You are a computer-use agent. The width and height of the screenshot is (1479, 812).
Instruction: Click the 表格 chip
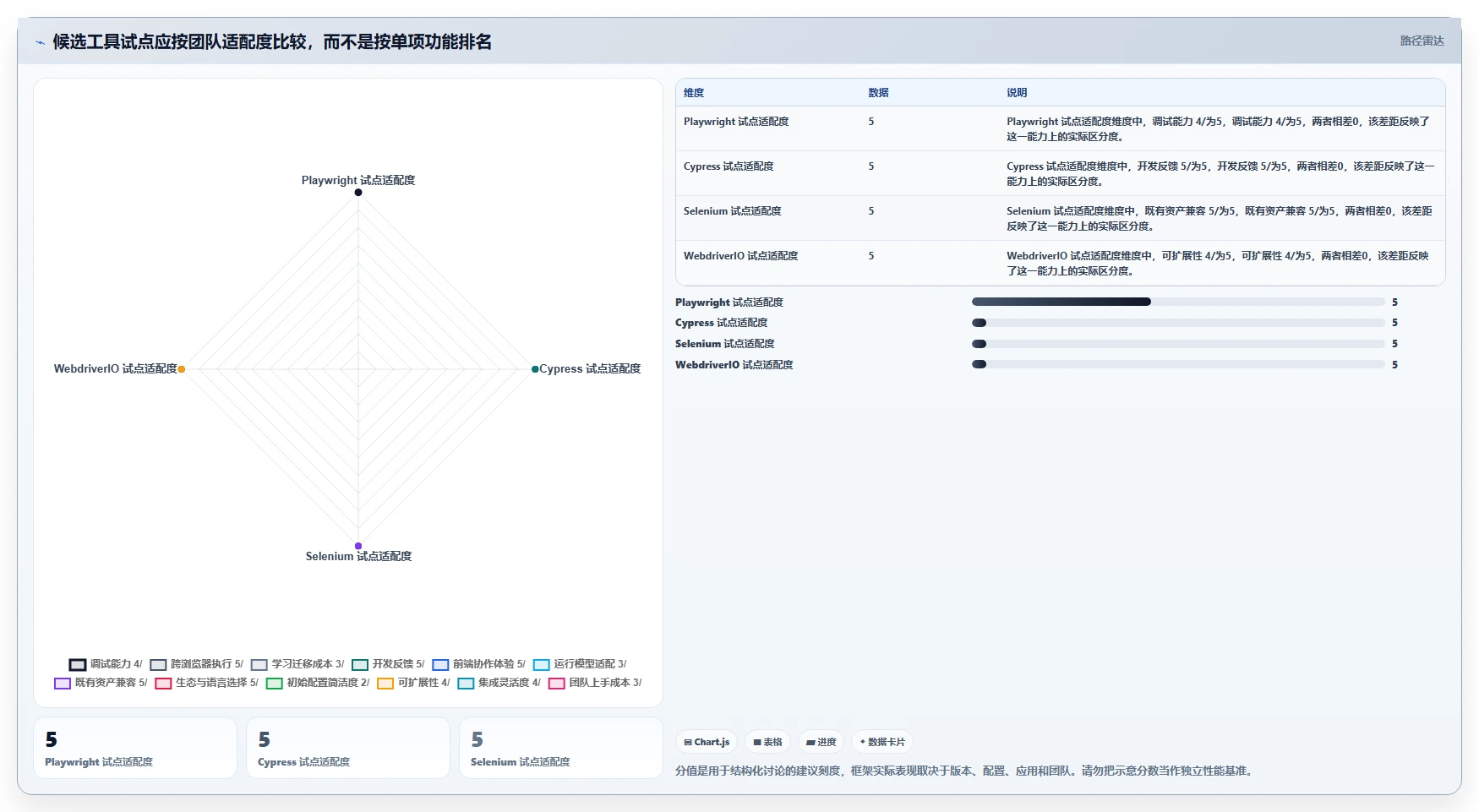(x=767, y=742)
